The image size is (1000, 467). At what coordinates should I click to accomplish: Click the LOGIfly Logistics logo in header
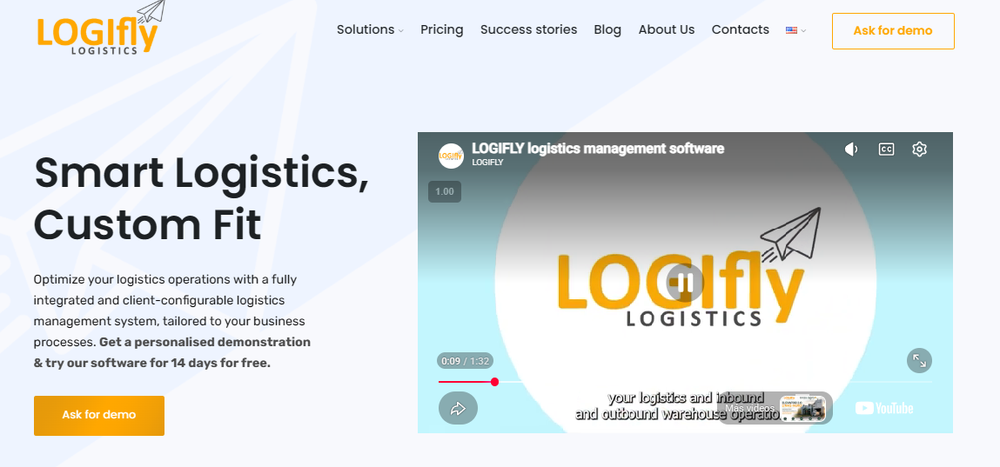pyautogui.click(x=101, y=28)
